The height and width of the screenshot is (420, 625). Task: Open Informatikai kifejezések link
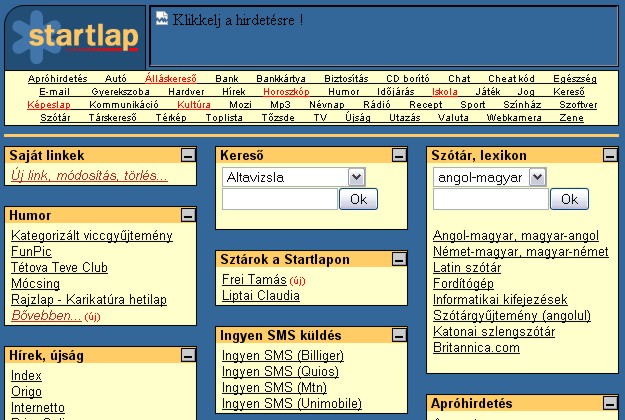pyautogui.click(x=500, y=299)
